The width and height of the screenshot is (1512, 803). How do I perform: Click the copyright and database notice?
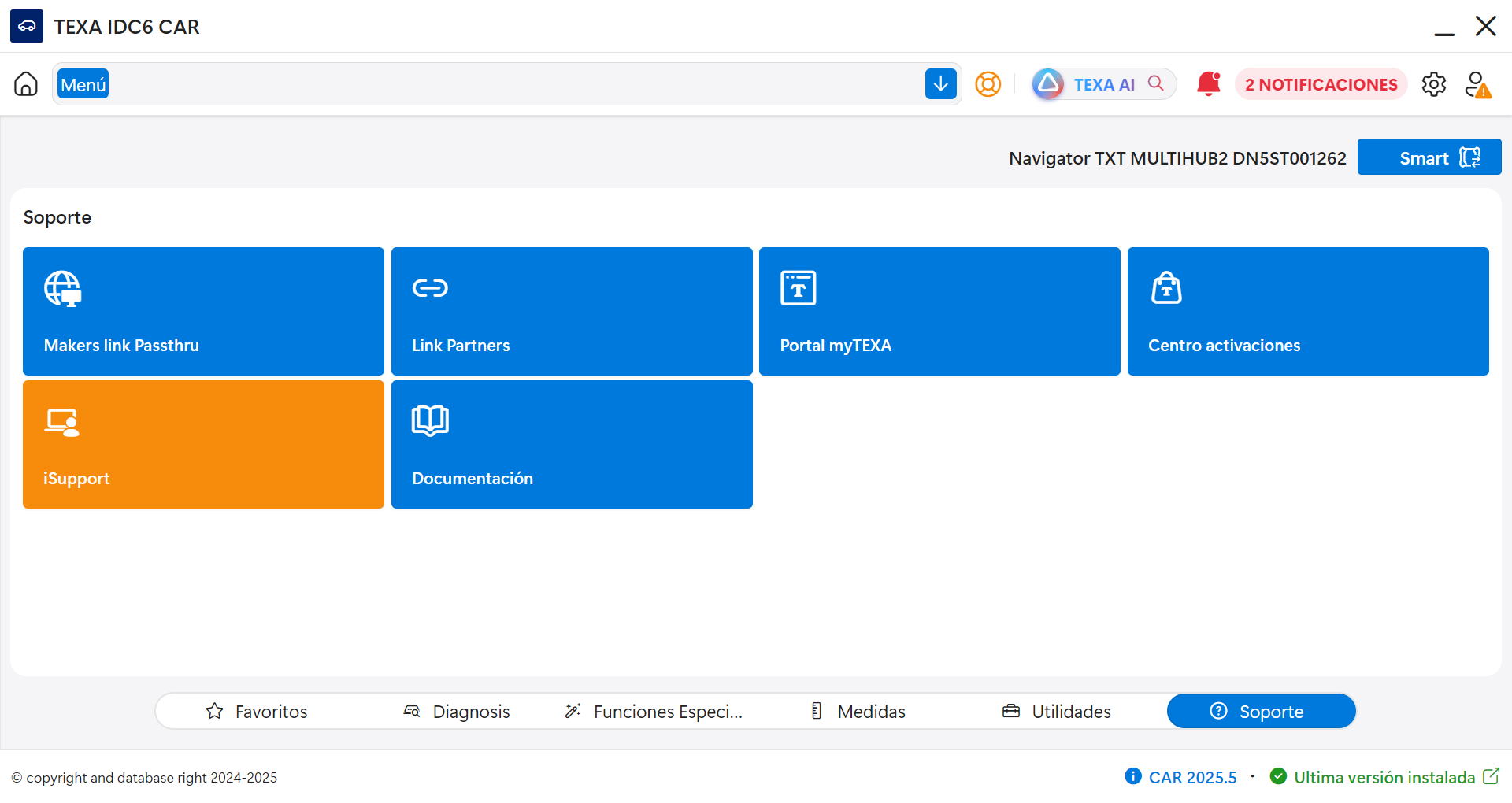144,778
